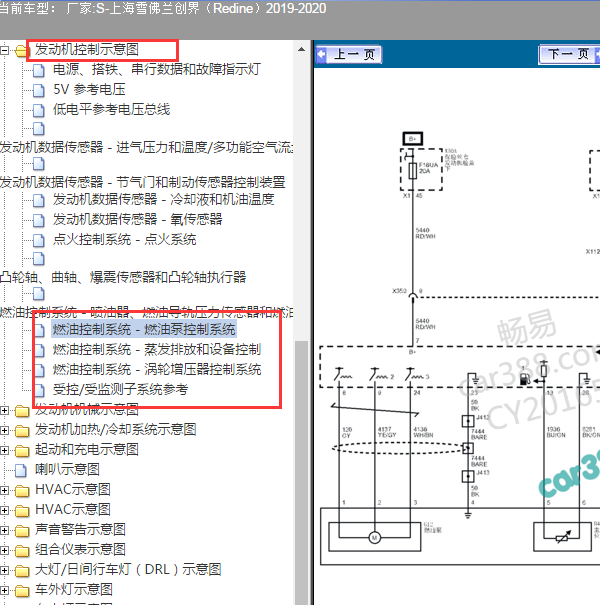Screen dimensions: 600x605
Task: Open 发动机数据传感器 - 氧传感器 diagram
Action: coord(137,220)
